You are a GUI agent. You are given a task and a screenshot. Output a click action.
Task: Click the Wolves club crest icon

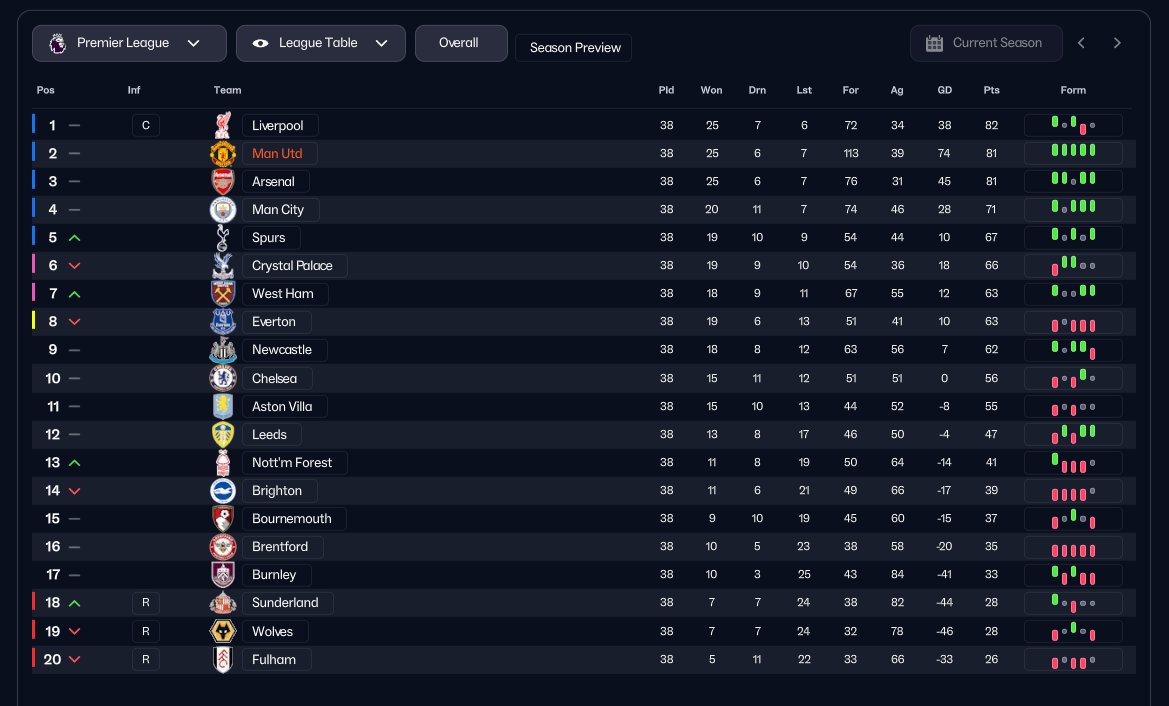pyautogui.click(x=222, y=631)
